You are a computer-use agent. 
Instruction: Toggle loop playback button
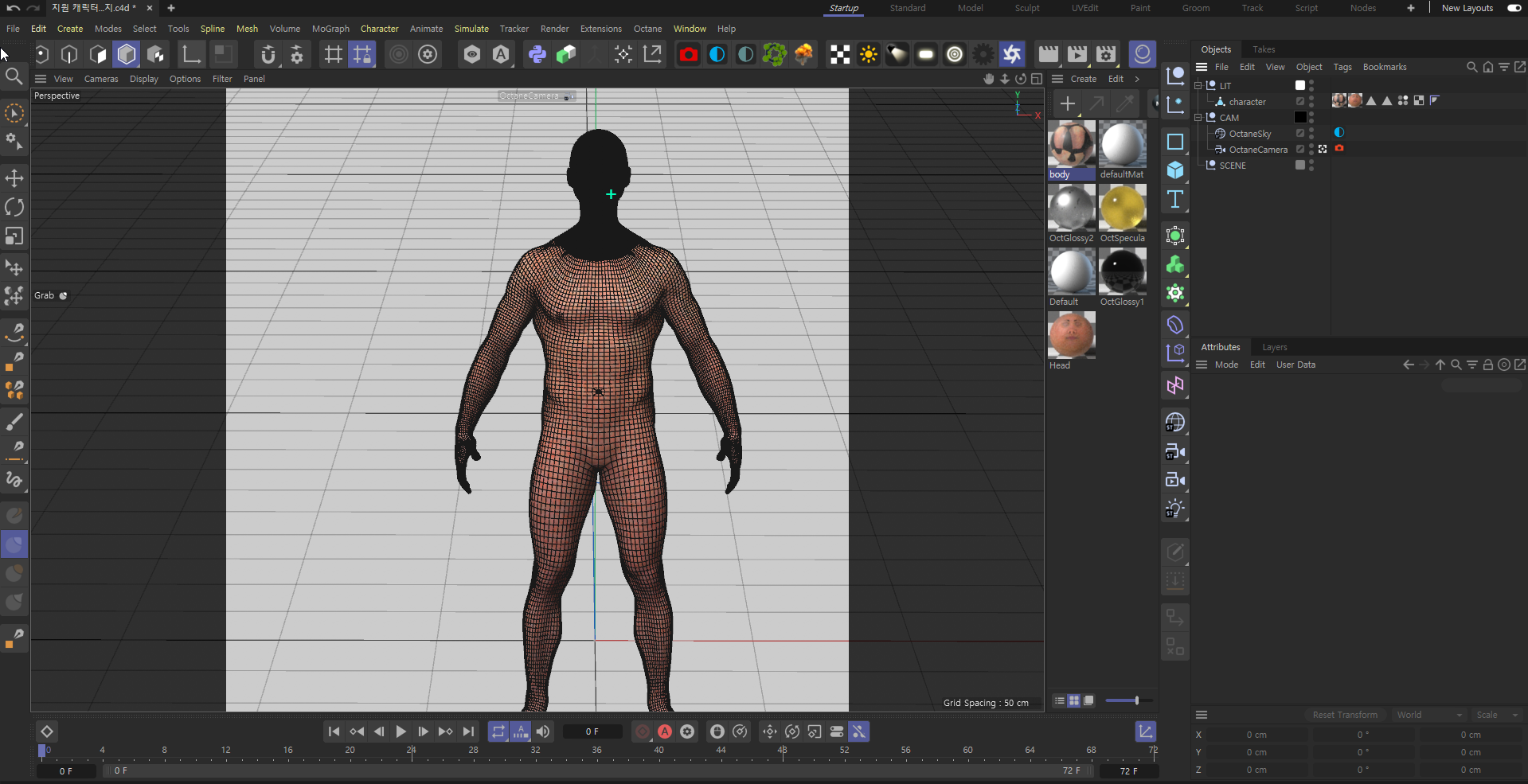(498, 731)
